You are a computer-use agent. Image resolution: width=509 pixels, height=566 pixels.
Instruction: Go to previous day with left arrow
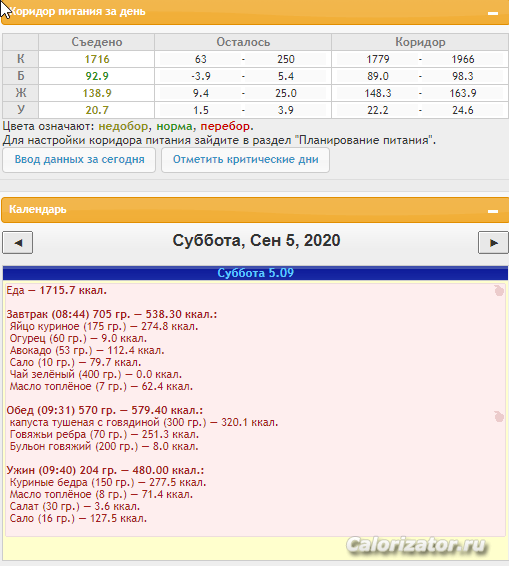pyautogui.click(x=18, y=243)
